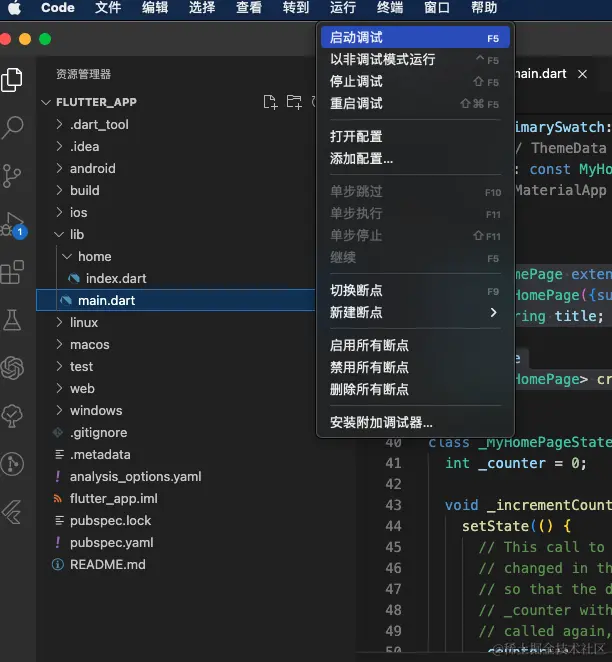Open the Testing flask icon
Screen dimensions: 612x662
[12, 320]
